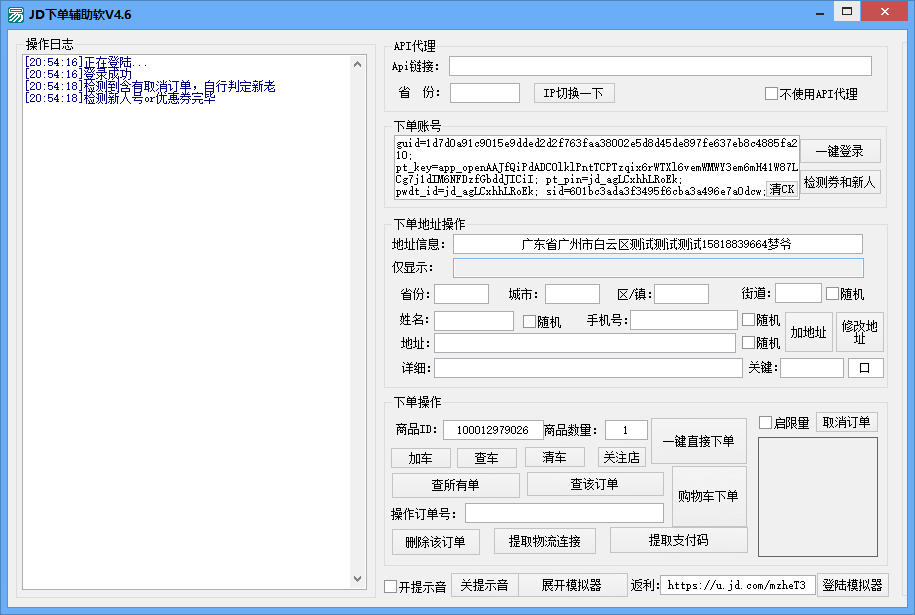Click the 一键登录 button

[839, 151]
